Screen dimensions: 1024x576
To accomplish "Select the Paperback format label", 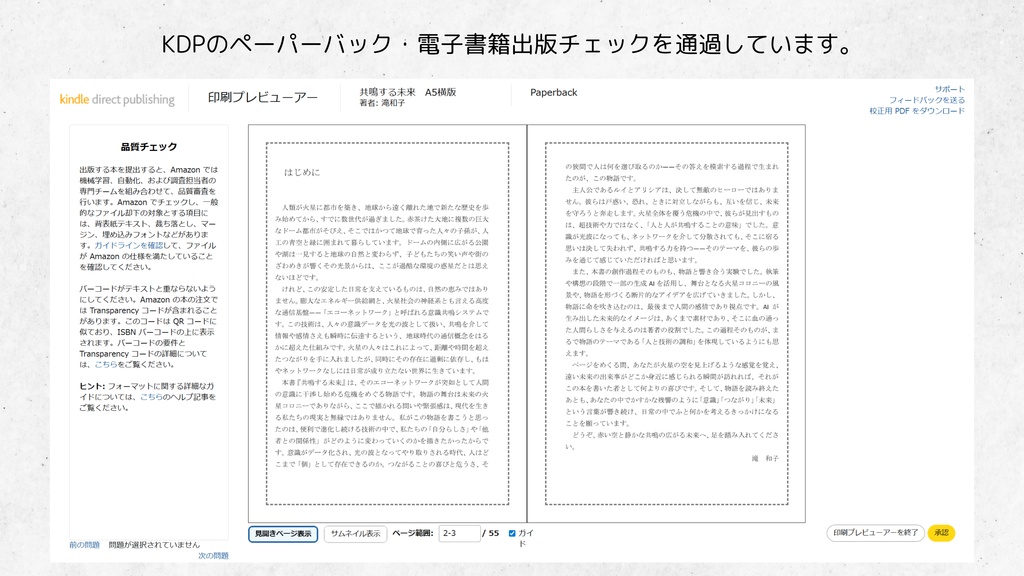I will click(556, 93).
